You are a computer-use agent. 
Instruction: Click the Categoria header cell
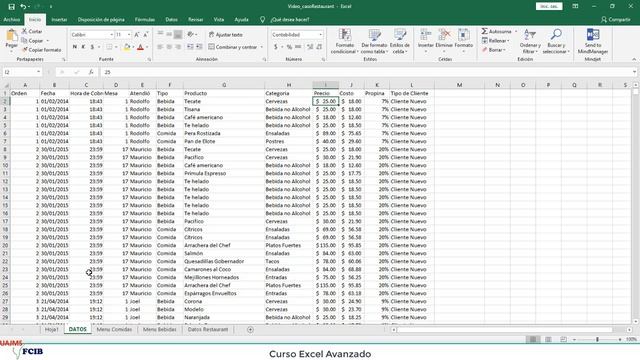[288, 93]
